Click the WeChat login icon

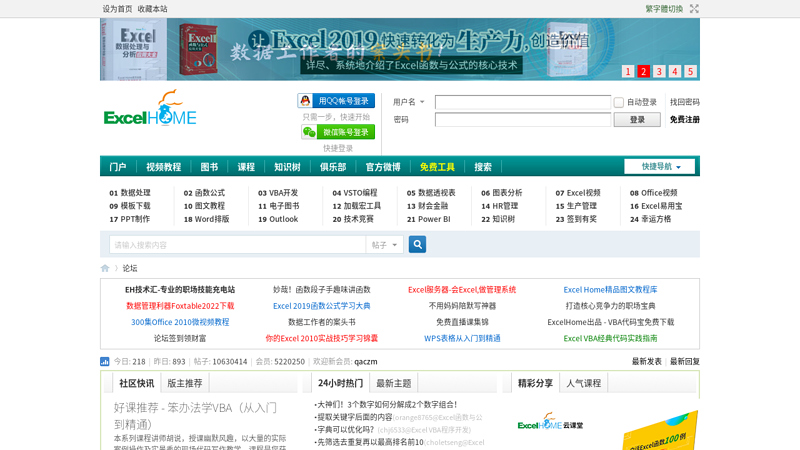tap(309, 132)
